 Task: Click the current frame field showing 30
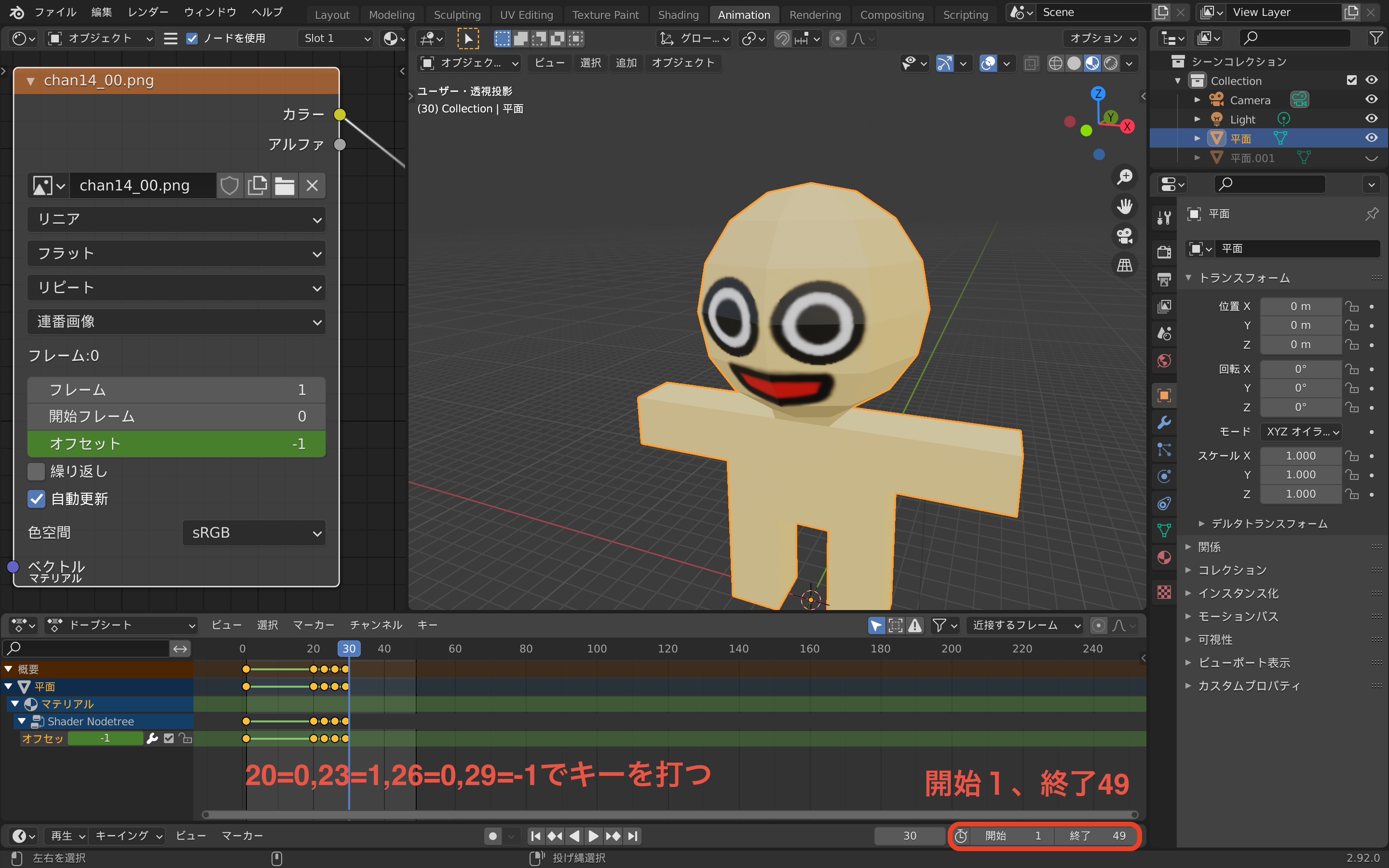(x=909, y=836)
